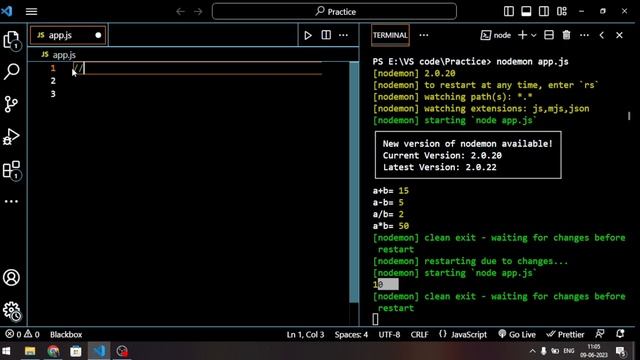Expand the launch profile dropdown arrow
640x360 pixels.
click(x=533, y=36)
